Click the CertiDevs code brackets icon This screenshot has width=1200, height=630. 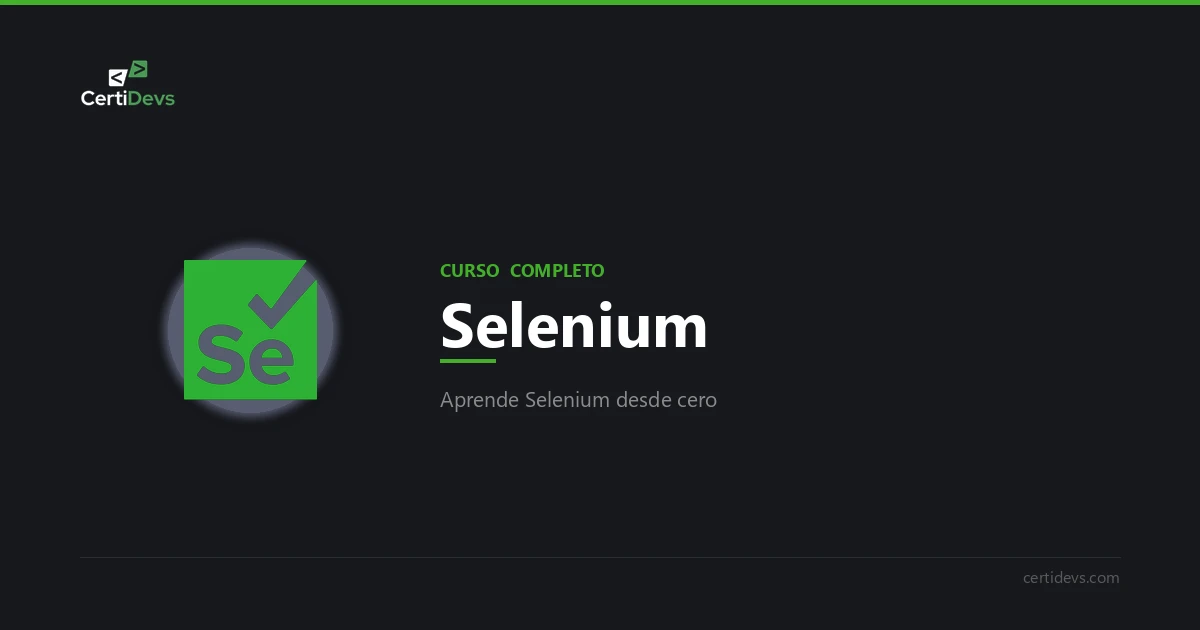click(128, 73)
